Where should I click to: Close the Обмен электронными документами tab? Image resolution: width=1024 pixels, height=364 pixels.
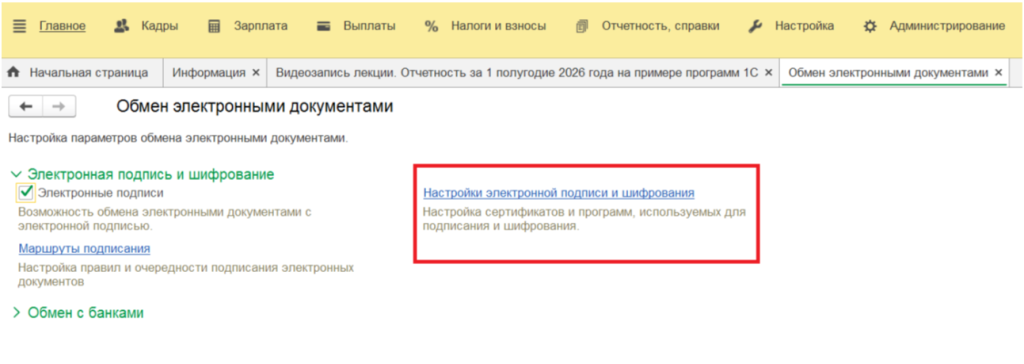[998, 73]
